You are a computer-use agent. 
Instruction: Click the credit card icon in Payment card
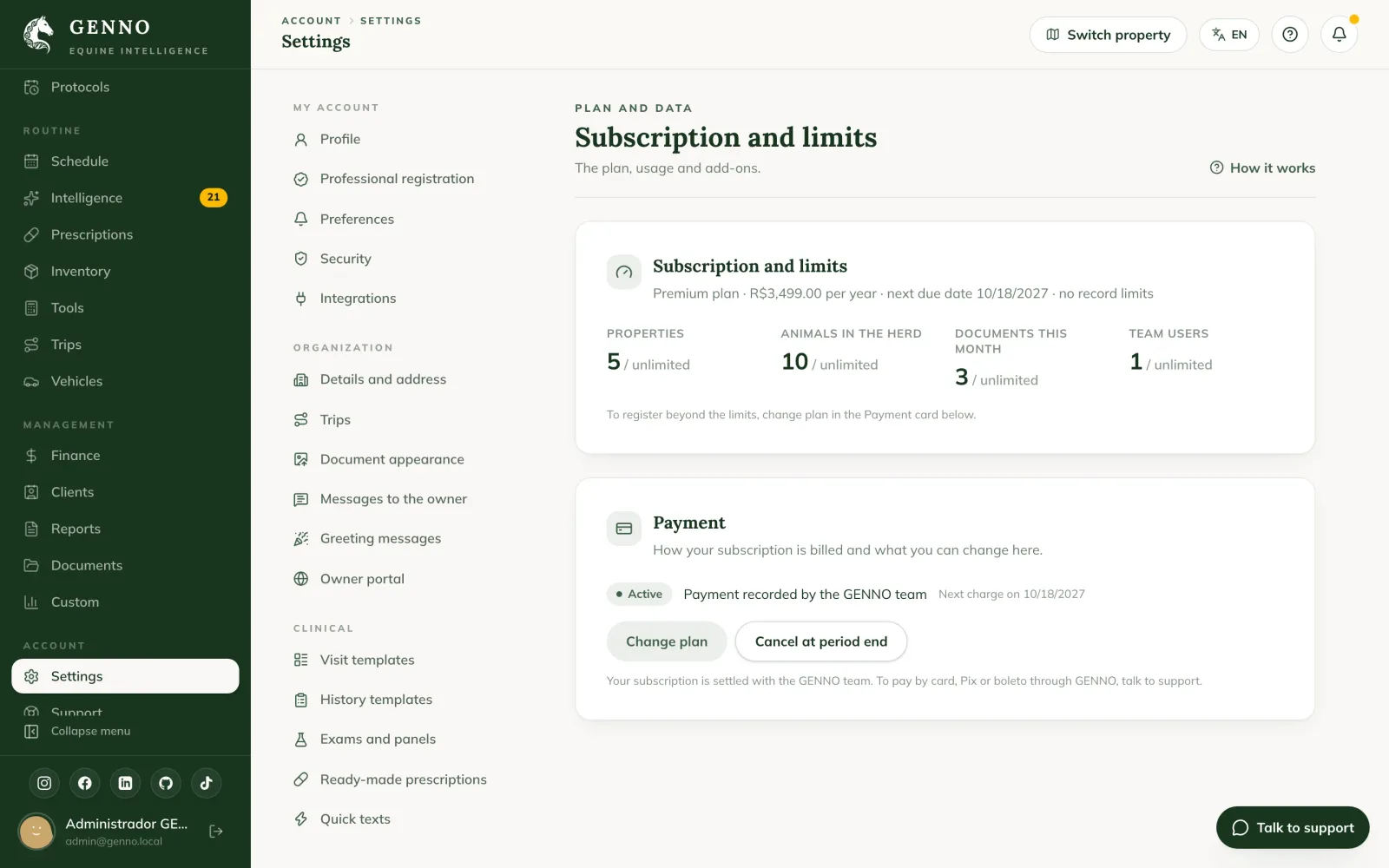click(624, 529)
